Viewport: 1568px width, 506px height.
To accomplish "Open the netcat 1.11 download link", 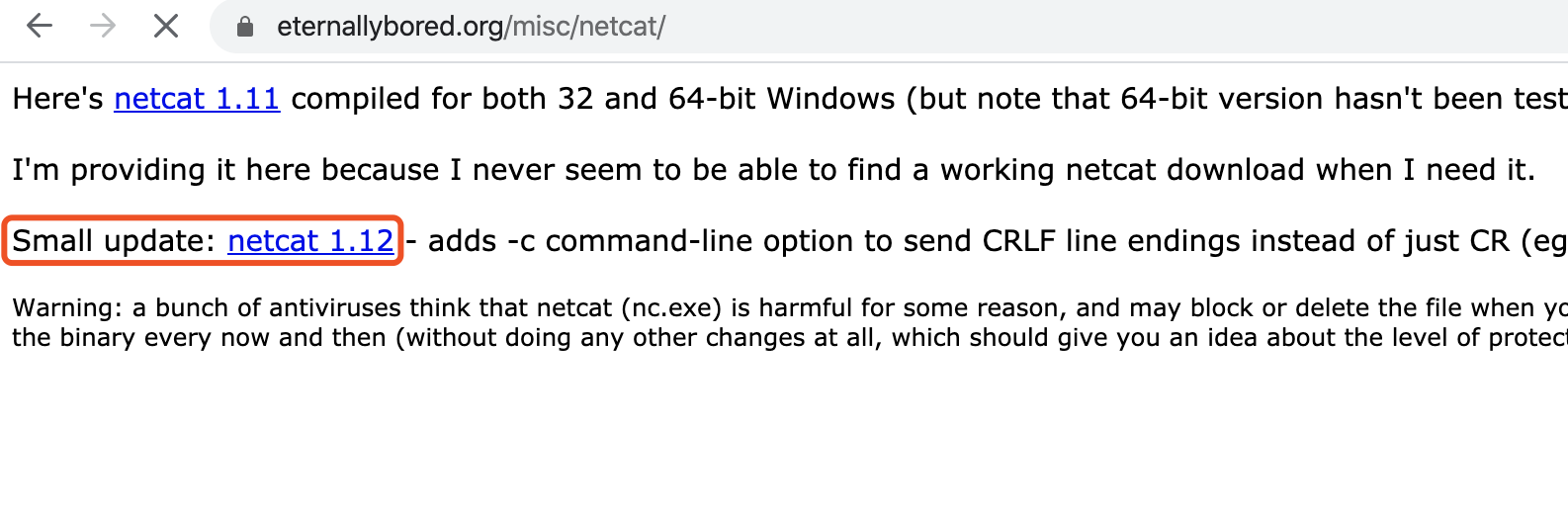I will point(197,99).
